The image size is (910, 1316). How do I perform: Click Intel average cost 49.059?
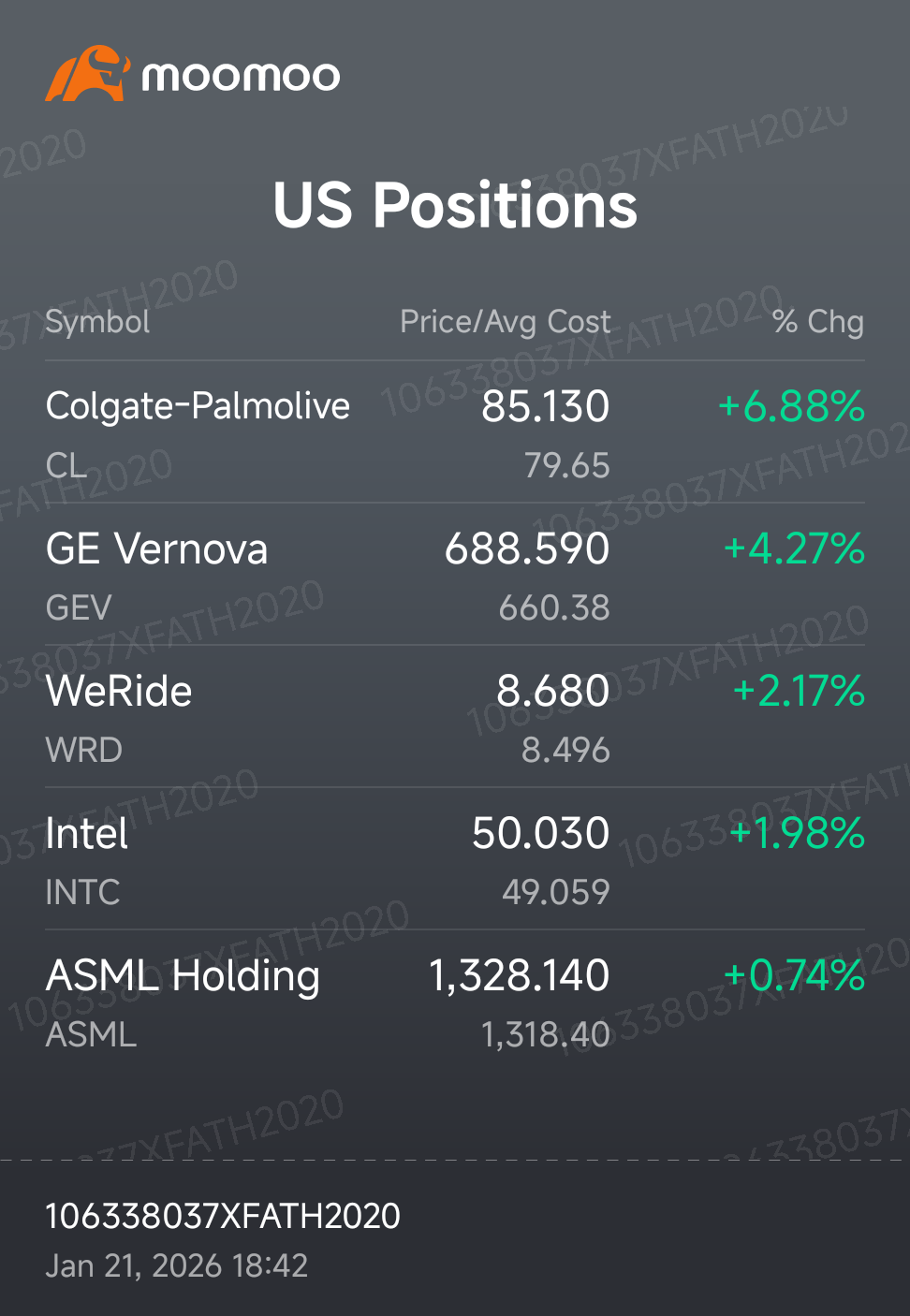(x=556, y=892)
